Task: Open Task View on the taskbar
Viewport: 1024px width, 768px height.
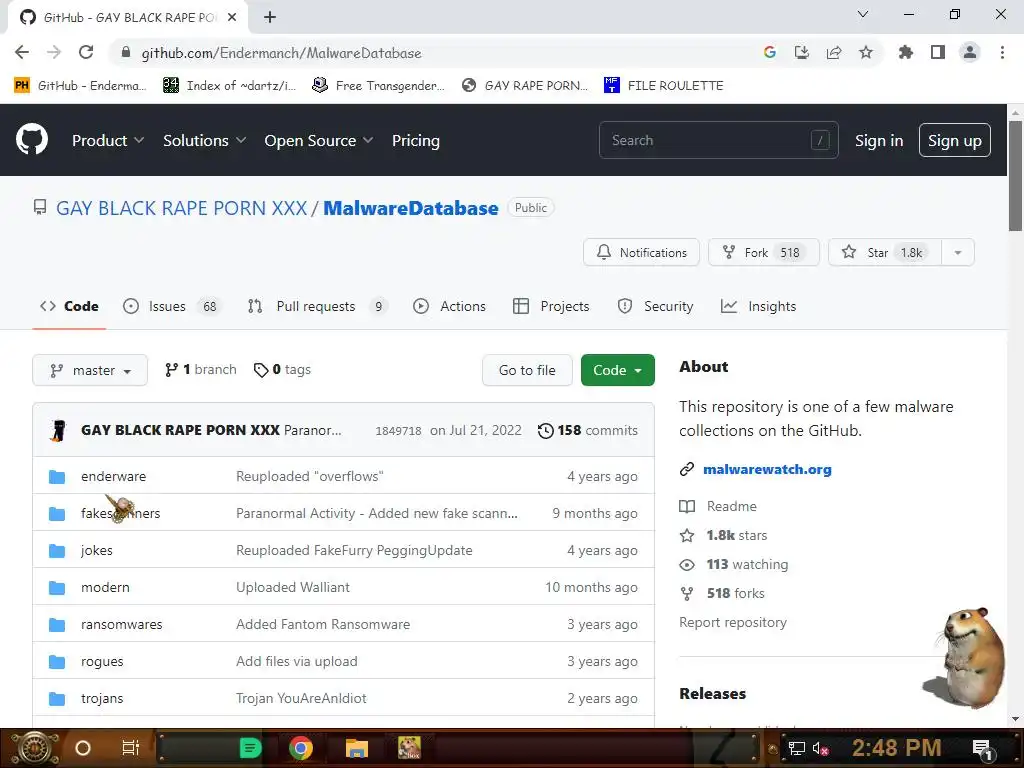Action: (131, 748)
